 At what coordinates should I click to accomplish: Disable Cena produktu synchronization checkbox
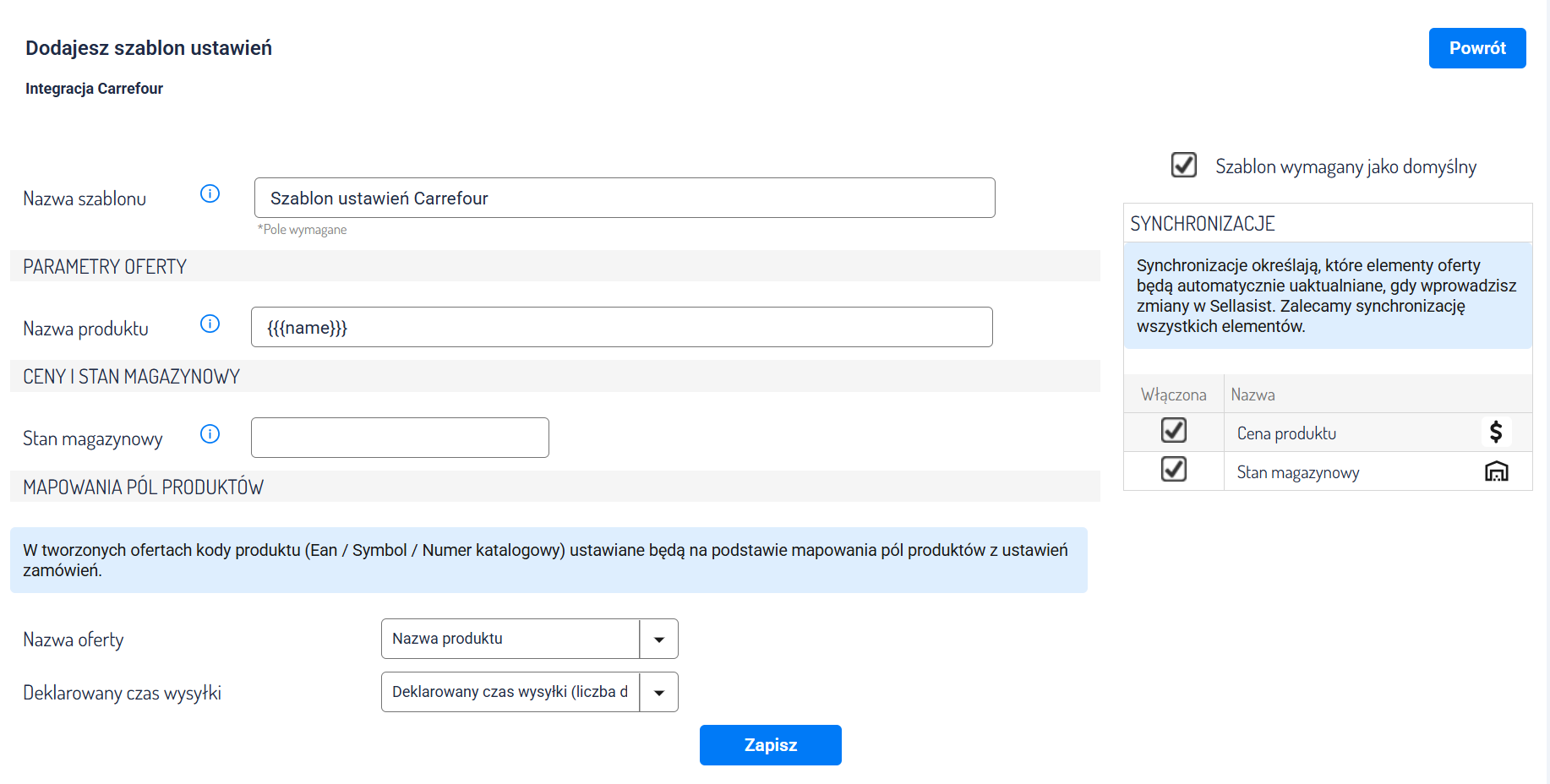tap(1173, 431)
